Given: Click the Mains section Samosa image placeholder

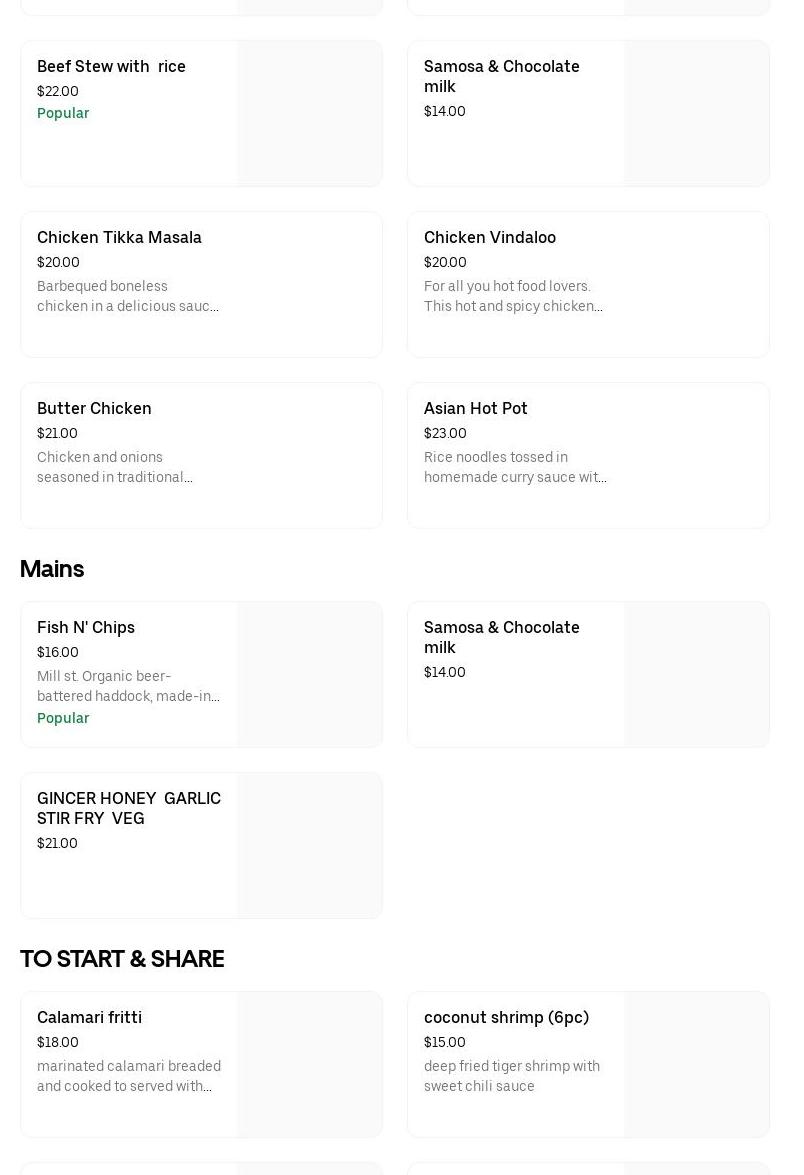Looking at the screenshot, I should pyautogui.click(x=697, y=675).
